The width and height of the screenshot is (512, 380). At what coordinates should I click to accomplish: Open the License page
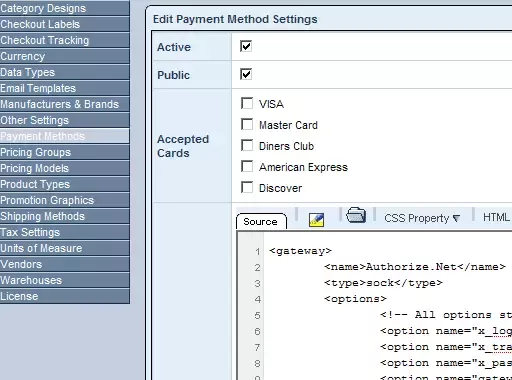(65, 296)
